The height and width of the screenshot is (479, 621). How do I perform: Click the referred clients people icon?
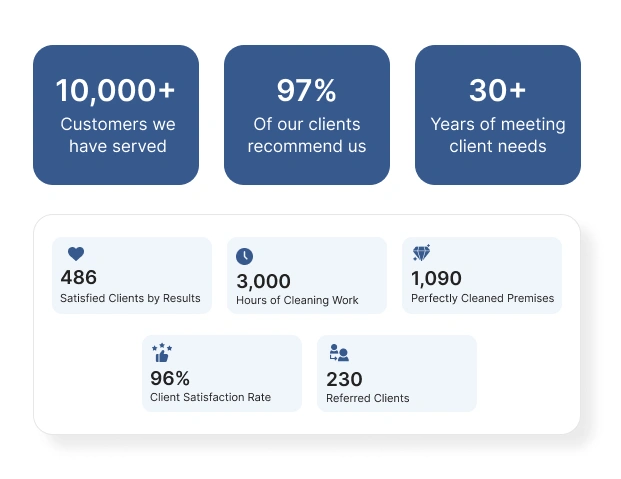(338, 353)
